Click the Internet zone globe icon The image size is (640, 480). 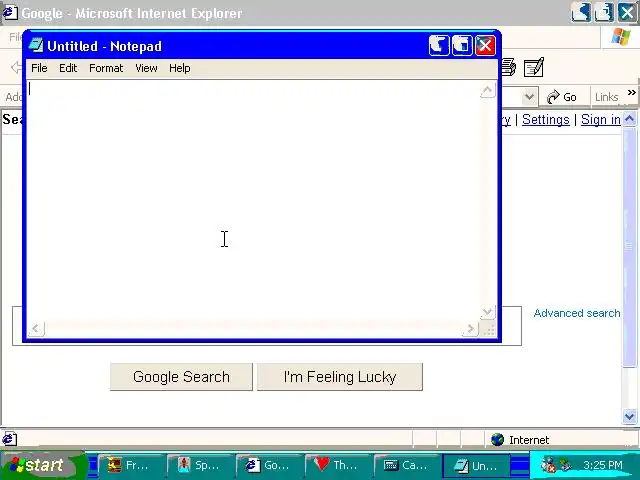coord(498,440)
